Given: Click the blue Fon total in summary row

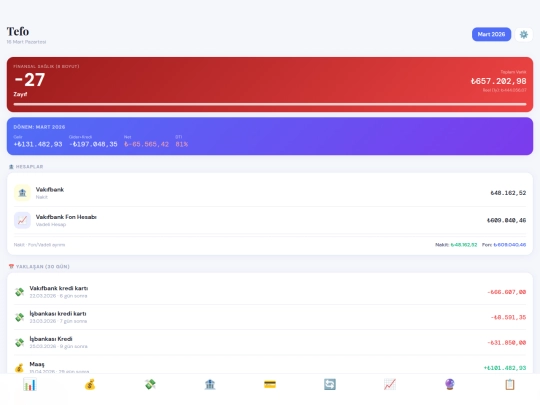Looking at the screenshot, I should pyautogui.click(x=510, y=245).
